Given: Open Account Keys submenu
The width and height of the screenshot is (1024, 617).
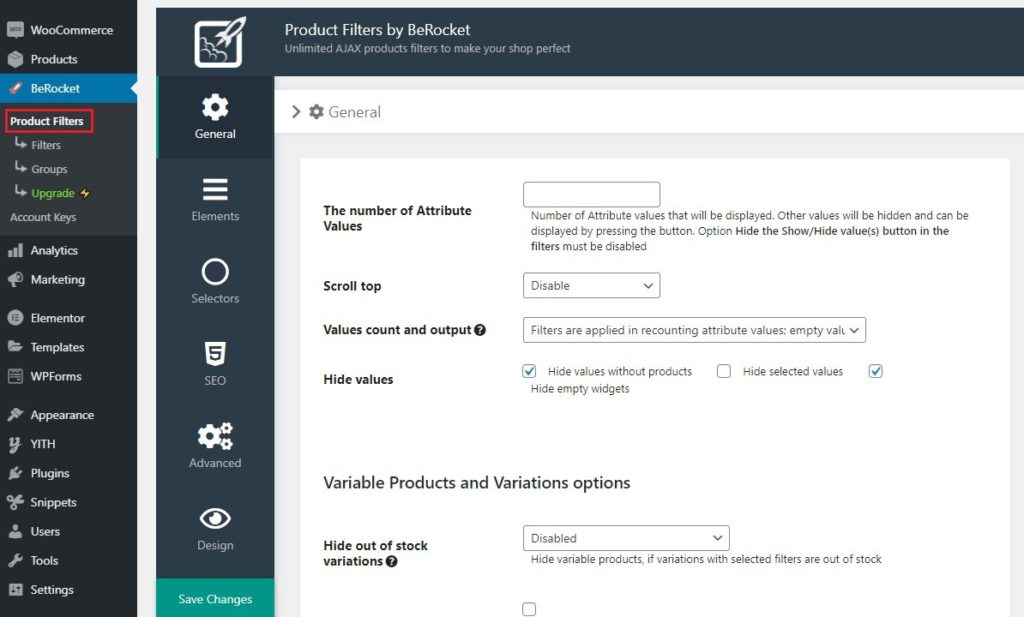Looking at the screenshot, I should (x=43, y=217).
